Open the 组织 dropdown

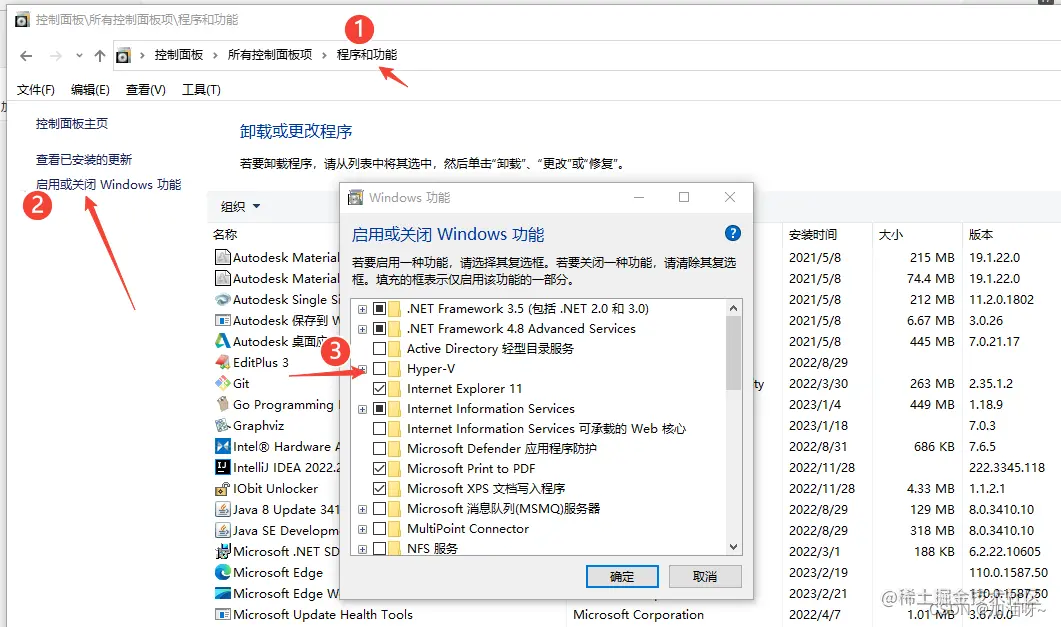pyautogui.click(x=240, y=206)
